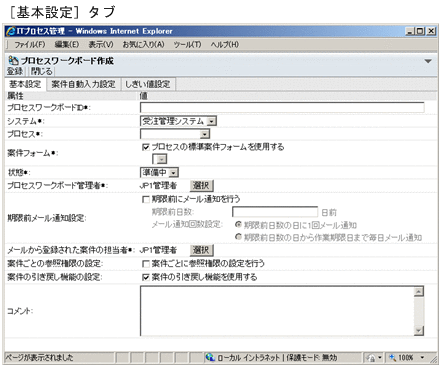Open the ツール(T) menu
This screenshot has width=443, height=369.
(x=187, y=44)
